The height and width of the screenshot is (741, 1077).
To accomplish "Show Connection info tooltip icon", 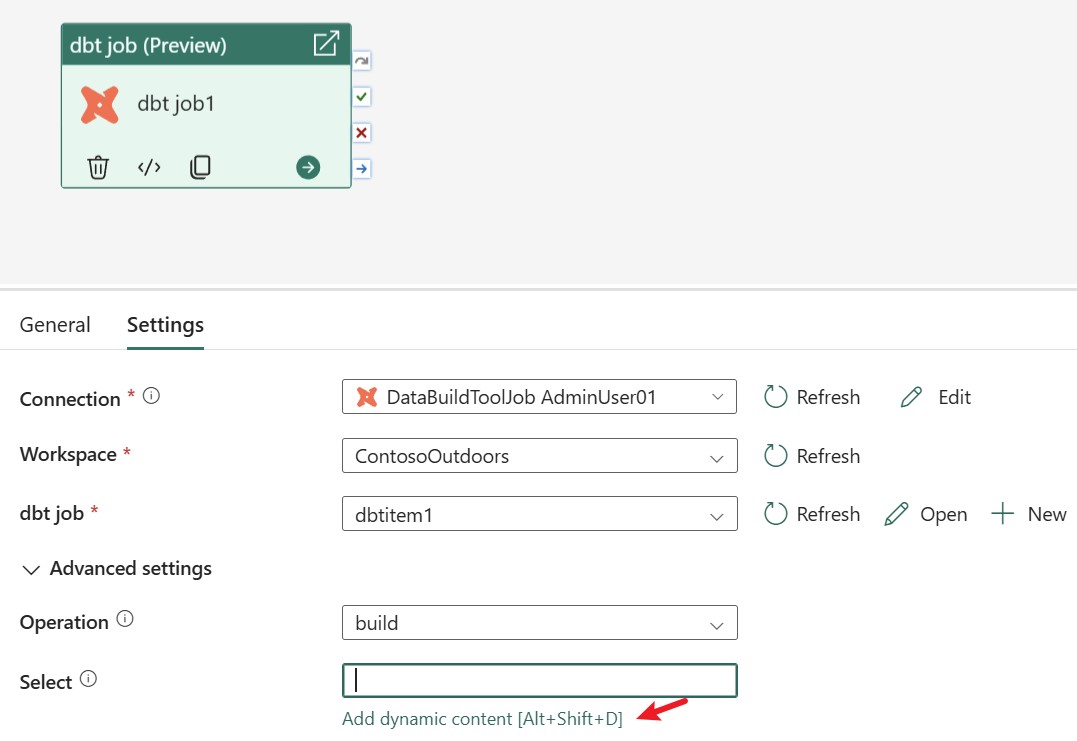I will pyautogui.click(x=151, y=396).
